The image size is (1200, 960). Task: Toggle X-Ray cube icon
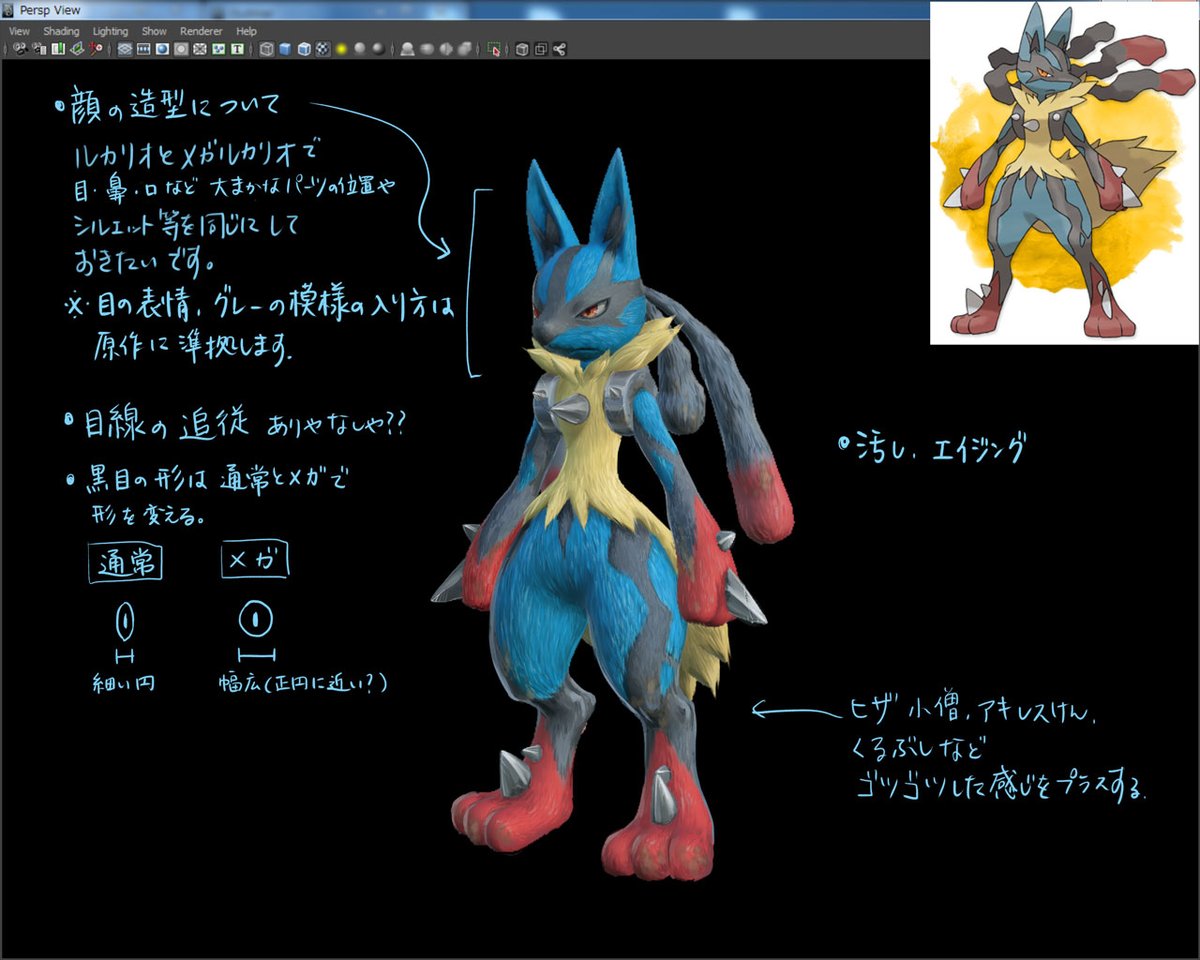coord(522,48)
